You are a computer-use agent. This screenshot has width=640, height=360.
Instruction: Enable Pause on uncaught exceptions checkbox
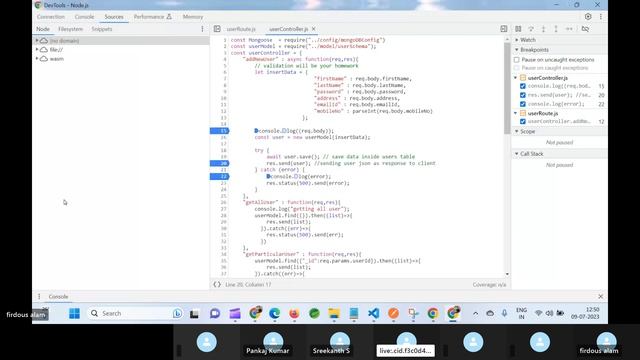(517, 60)
